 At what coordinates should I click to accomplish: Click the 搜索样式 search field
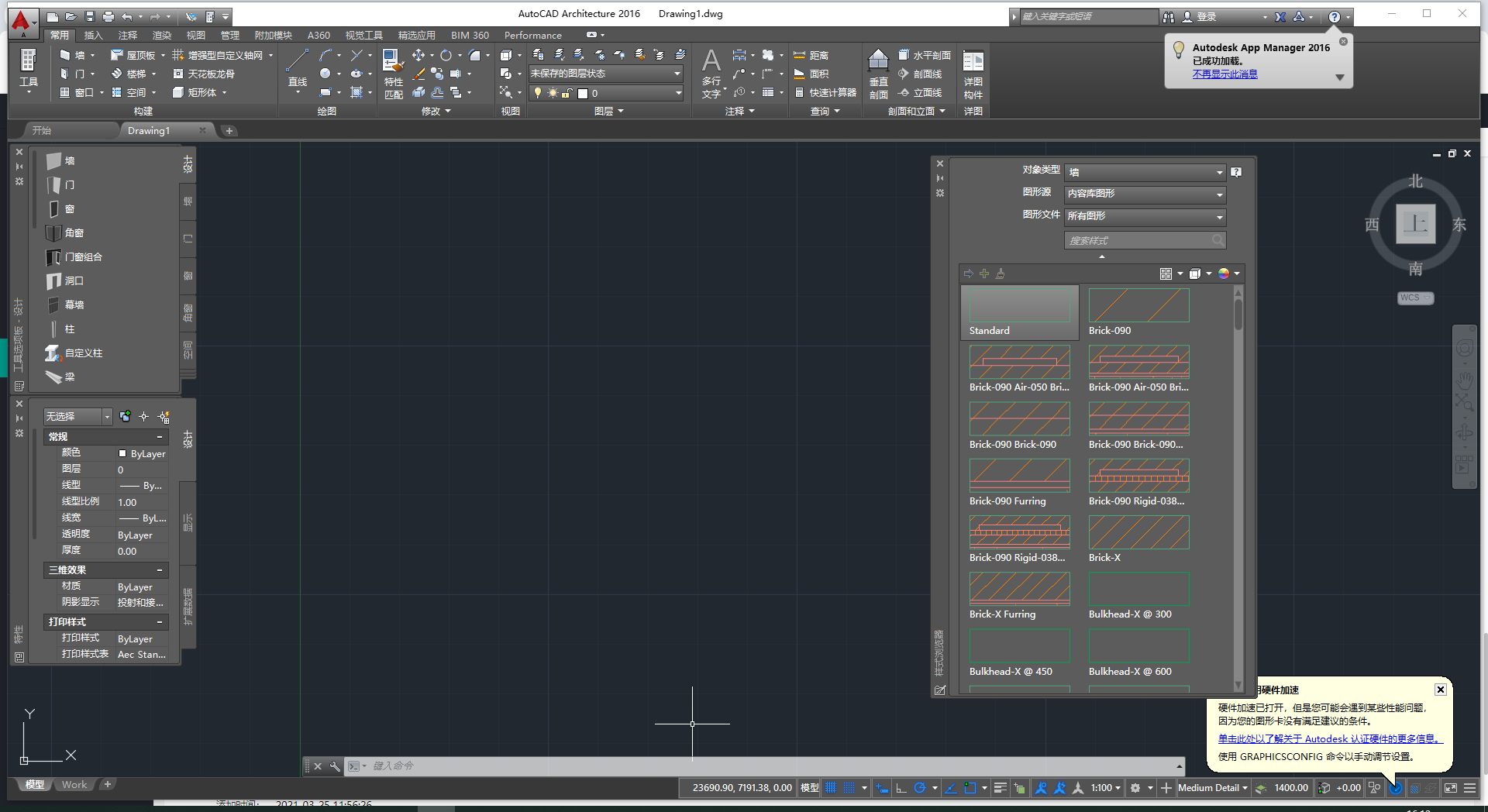pyautogui.click(x=1145, y=240)
